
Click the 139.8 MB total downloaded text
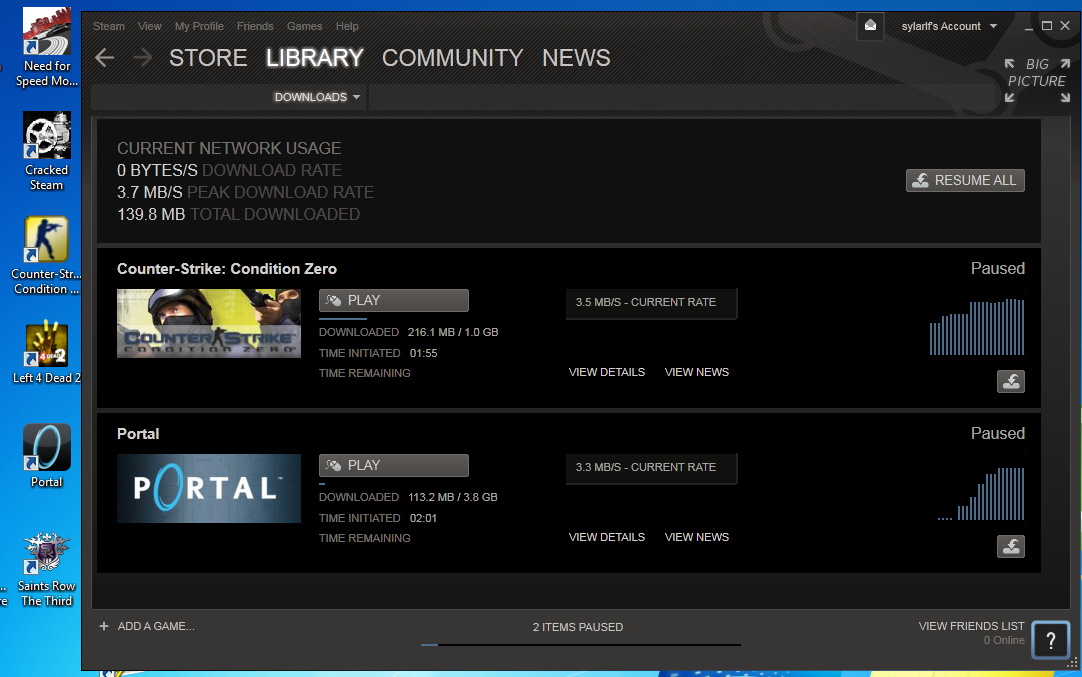pyautogui.click(x=238, y=215)
